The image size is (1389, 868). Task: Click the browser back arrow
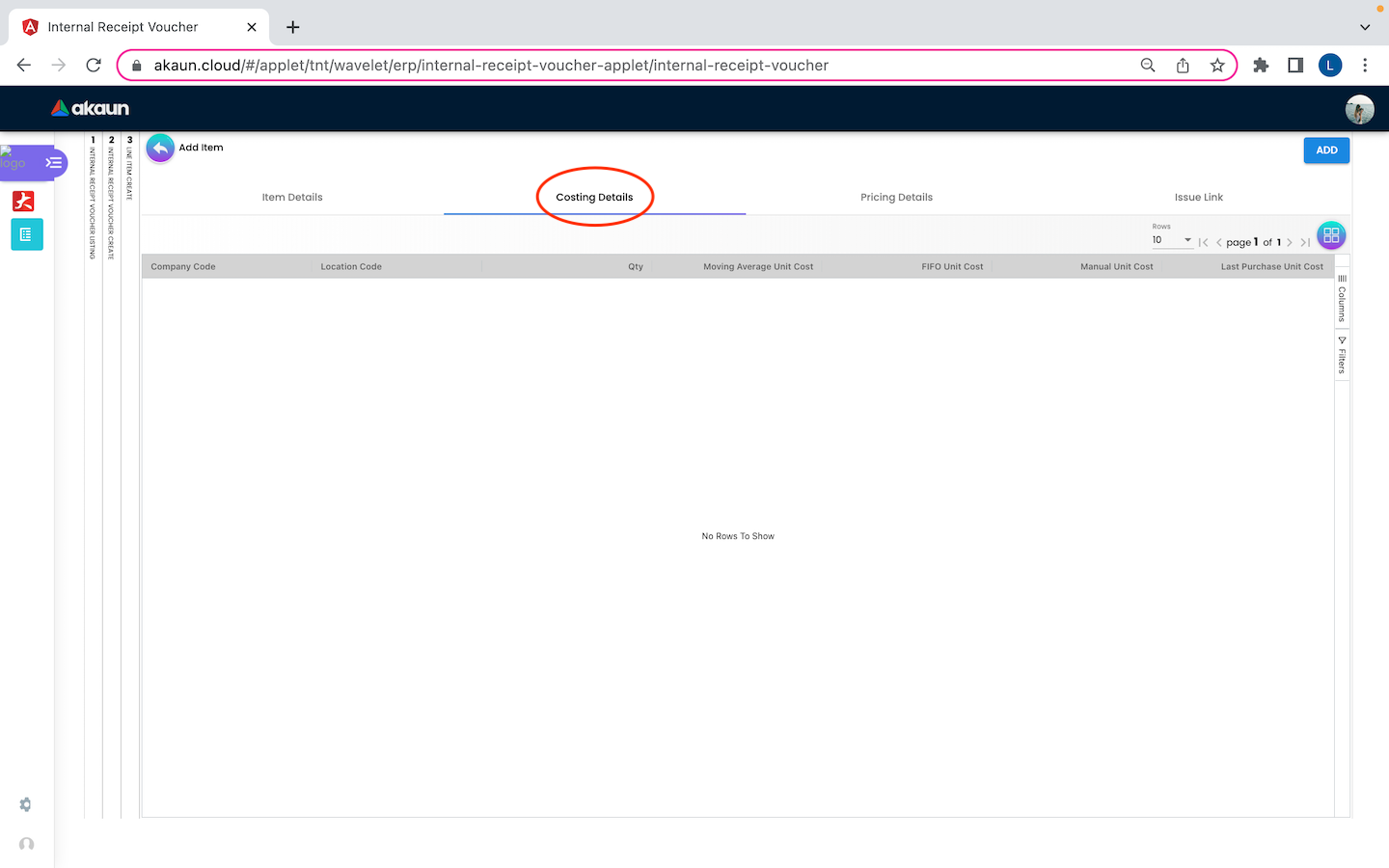point(24,66)
